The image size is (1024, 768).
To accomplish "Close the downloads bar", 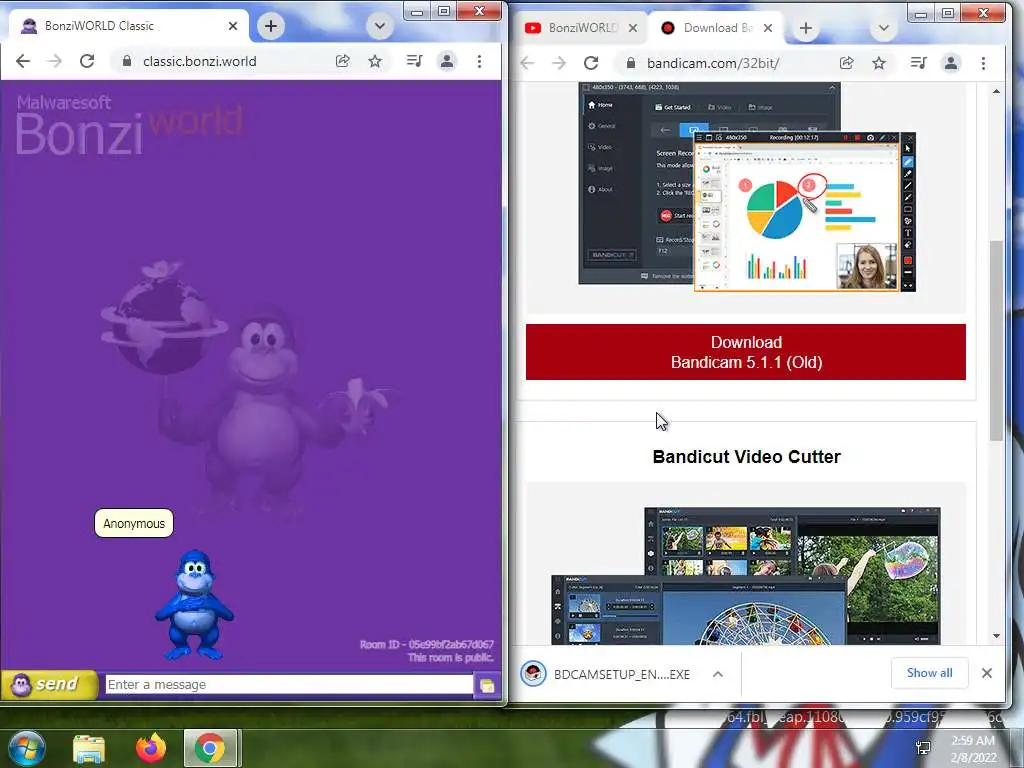I will (x=987, y=673).
